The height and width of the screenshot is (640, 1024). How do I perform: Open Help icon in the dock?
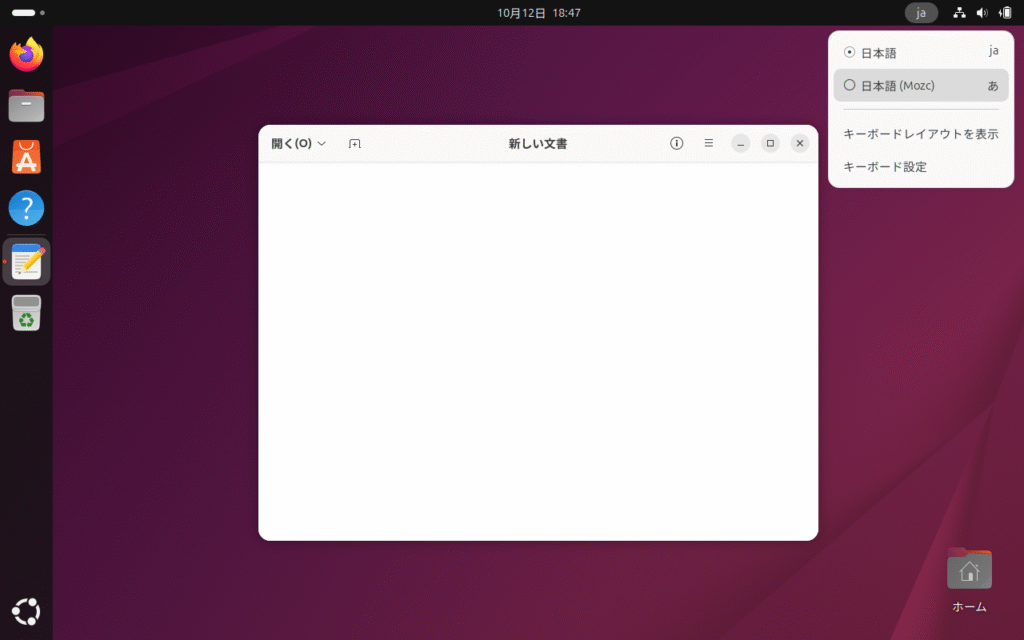coord(27,208)
